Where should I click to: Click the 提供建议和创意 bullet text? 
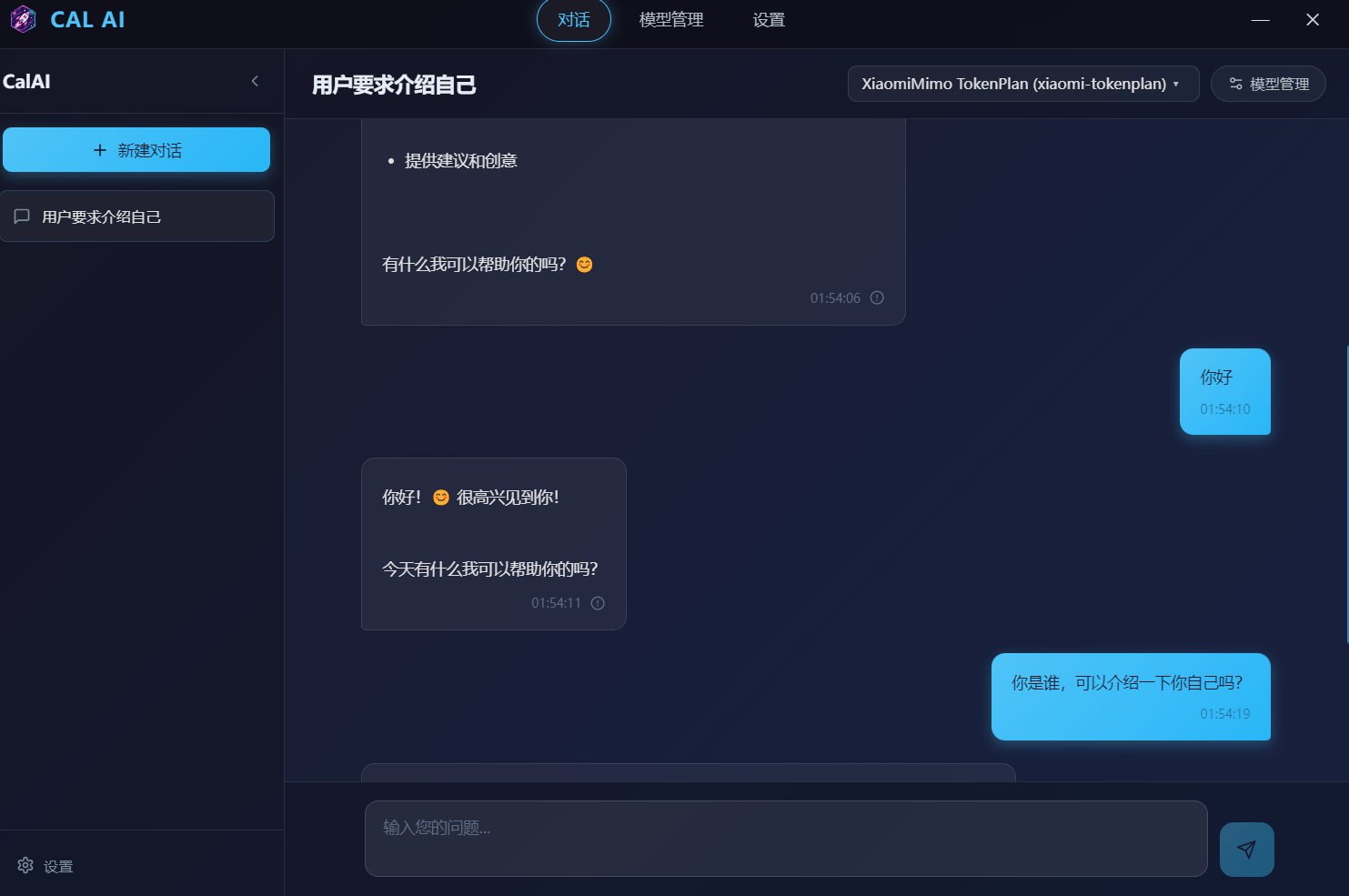coord(460,161)
